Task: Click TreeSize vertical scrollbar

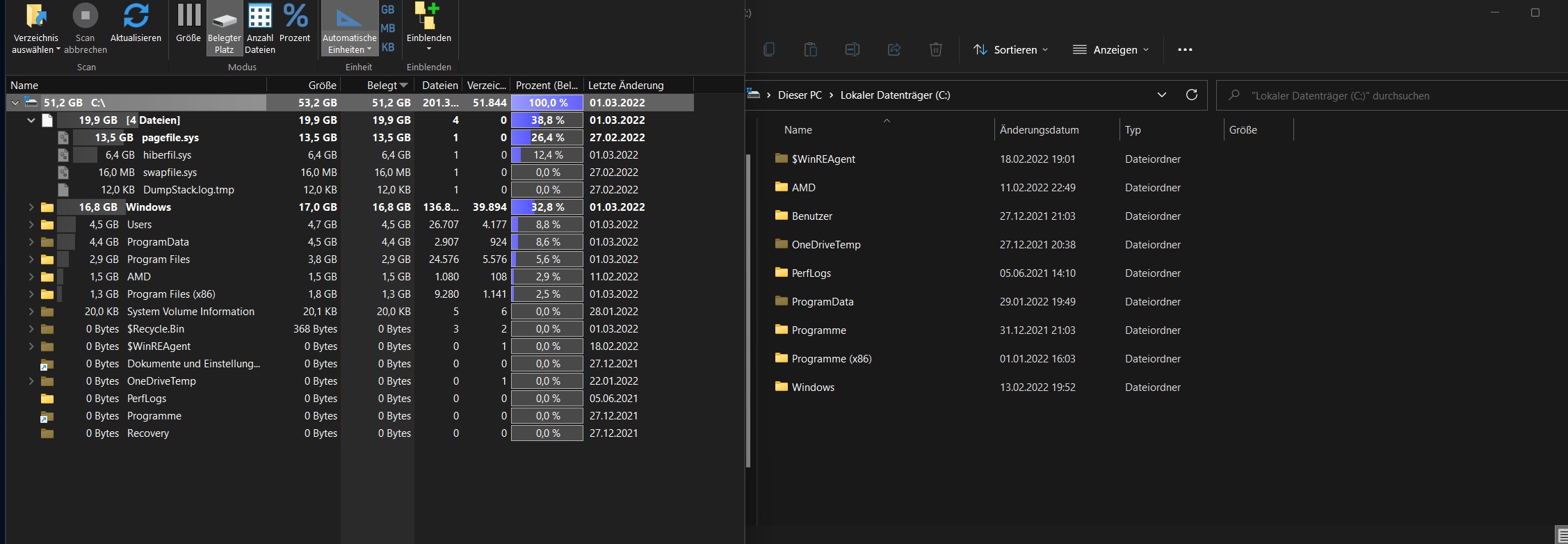Action: 748,310
